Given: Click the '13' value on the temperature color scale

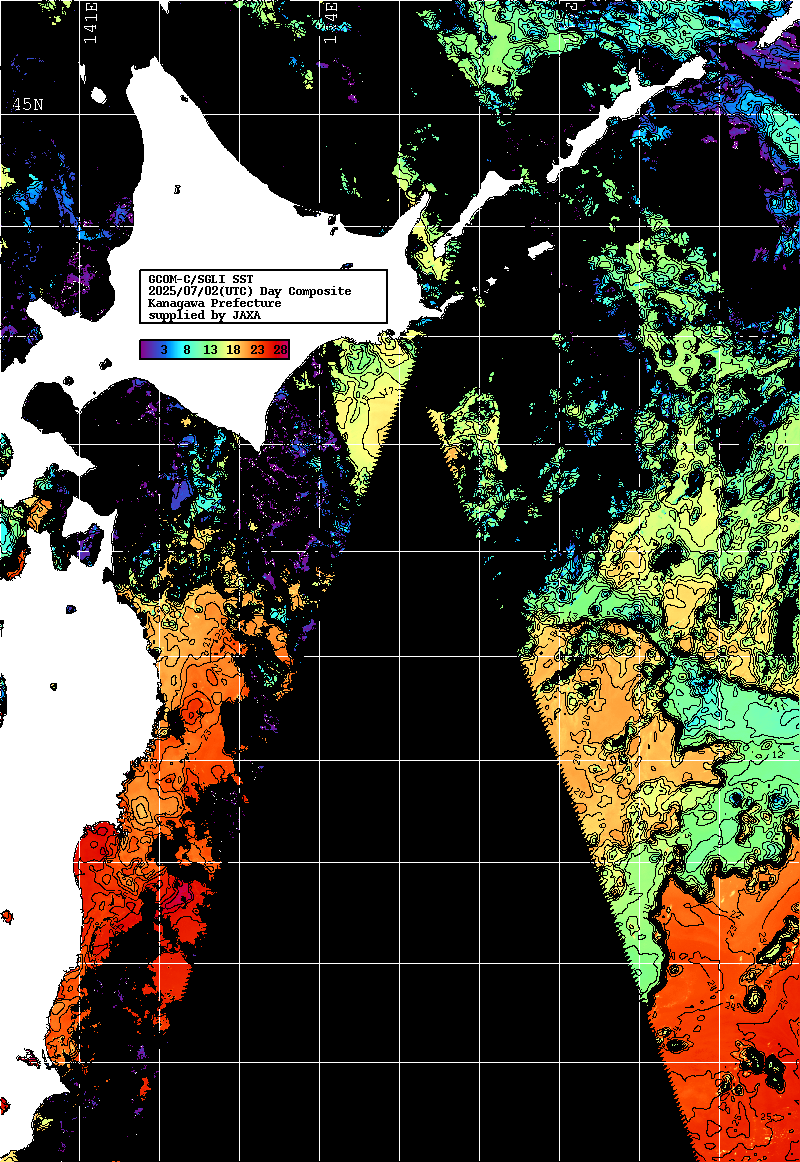Looking at the screenshot, I should 210,350.
